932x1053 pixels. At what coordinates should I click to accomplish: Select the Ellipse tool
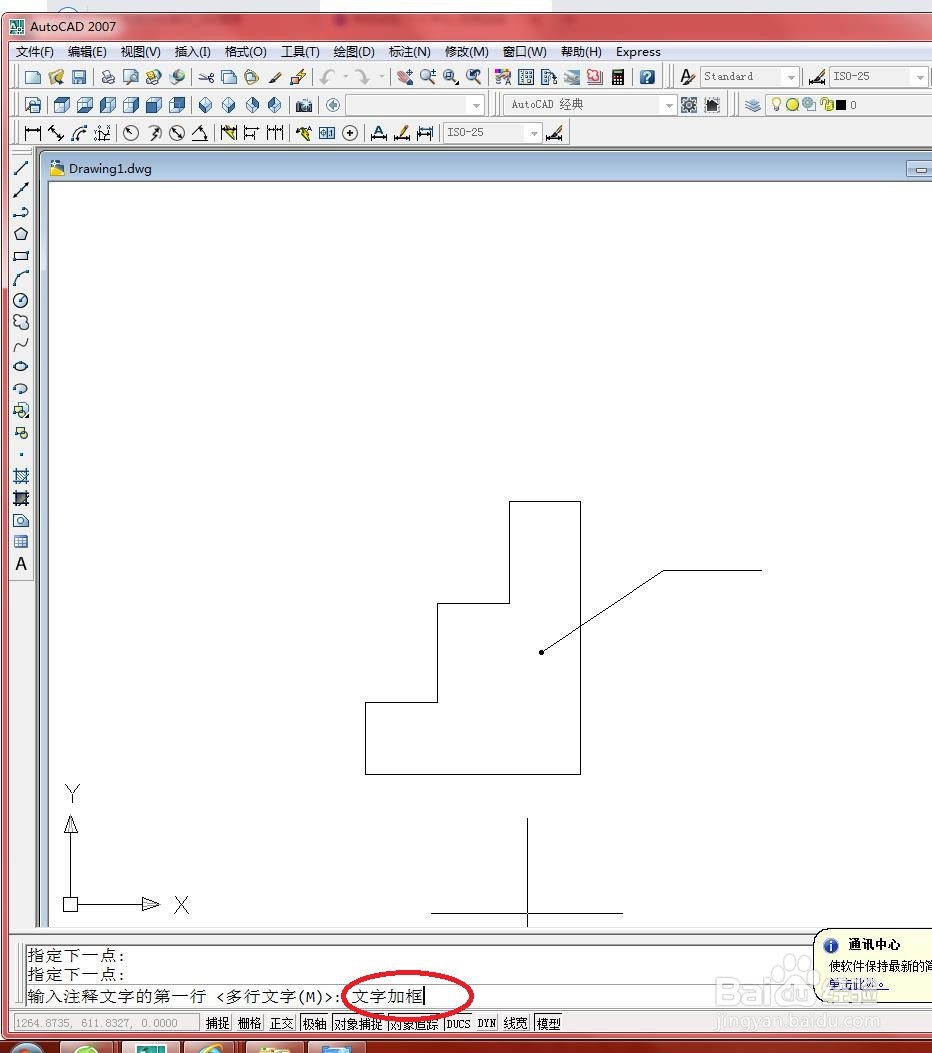coord(21,367)
